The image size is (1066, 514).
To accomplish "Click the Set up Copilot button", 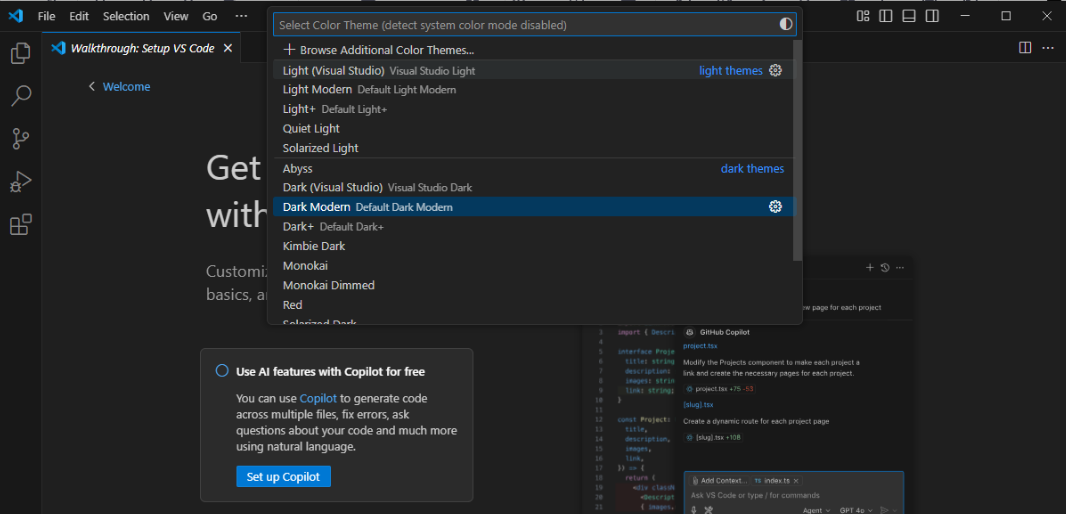I will coord(283,477).
